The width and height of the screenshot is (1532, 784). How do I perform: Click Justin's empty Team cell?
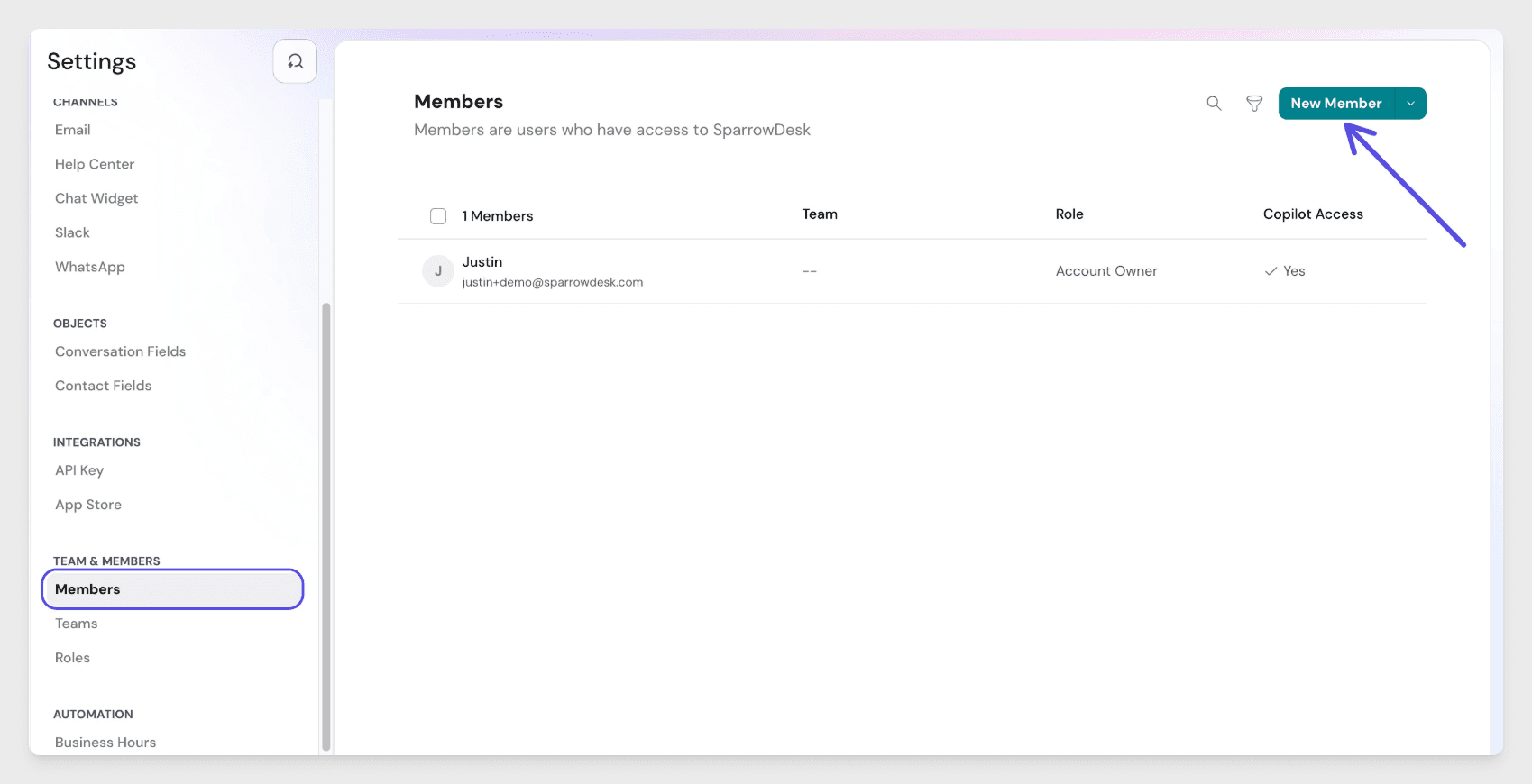810,271
